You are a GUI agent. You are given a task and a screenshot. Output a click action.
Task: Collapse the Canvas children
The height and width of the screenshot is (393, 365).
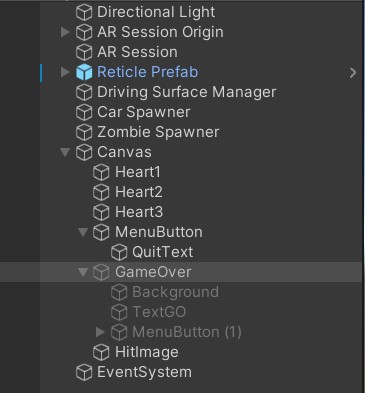pyautogui.click(x=65, y=152)
